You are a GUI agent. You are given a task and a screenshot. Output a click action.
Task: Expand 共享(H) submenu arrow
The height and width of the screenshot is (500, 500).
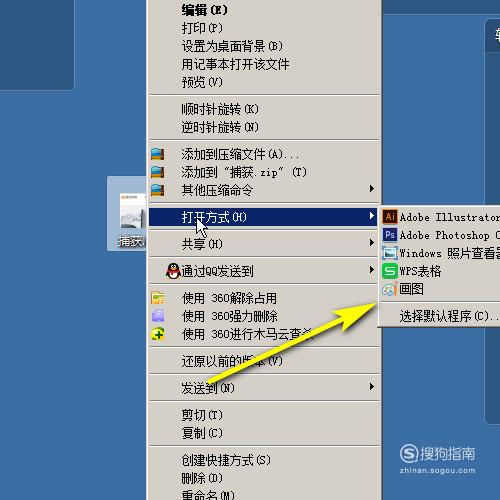click(x=372, y=242)
